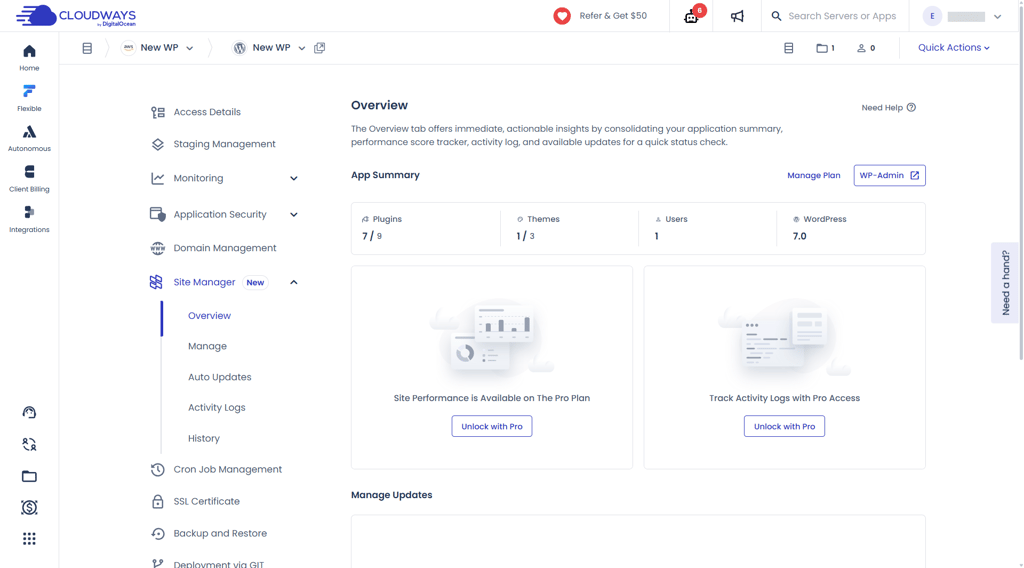1024x568 pixels.
Task: Open the dollar billing sidebar icon
Action: click(29, 507)
